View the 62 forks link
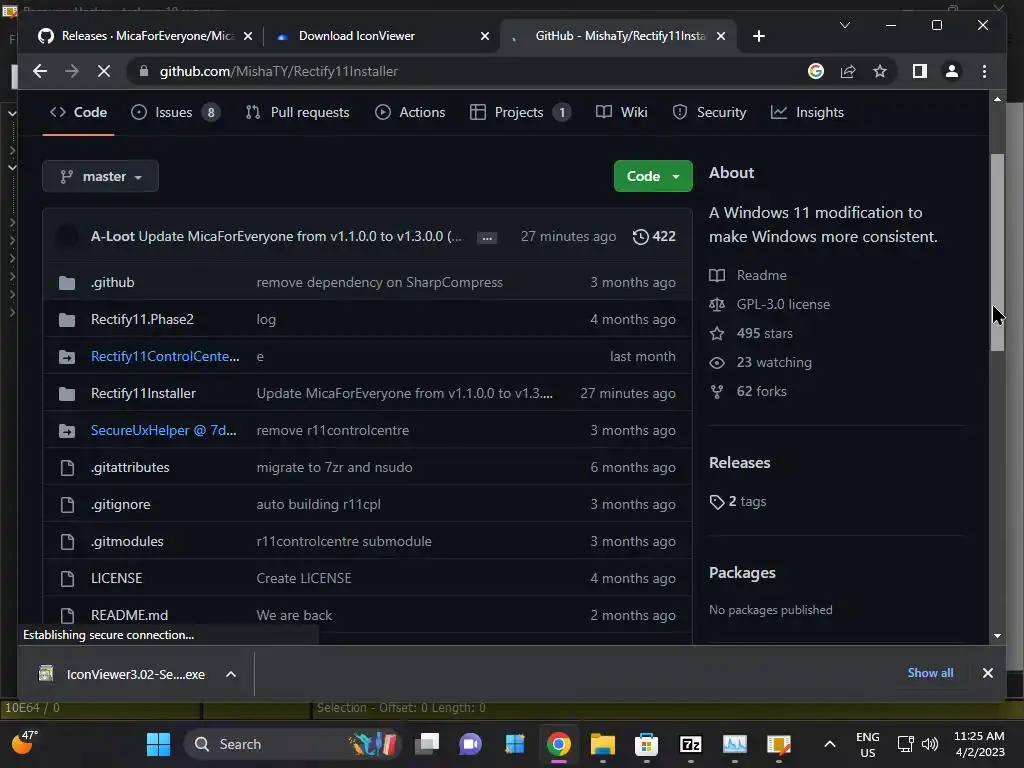 748,391
